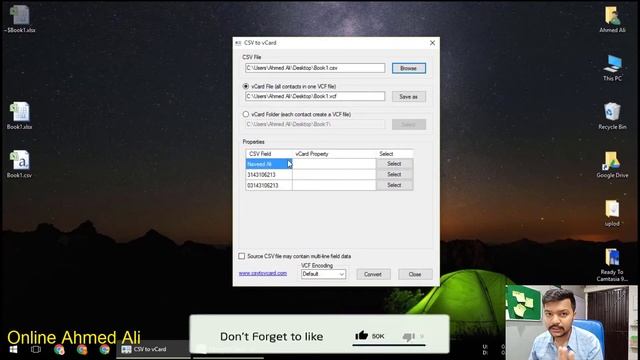Viewport: 640px width, 360px height.
Task: Select the Book1.csv desktop file icon
Action: (x=20, y=164)
